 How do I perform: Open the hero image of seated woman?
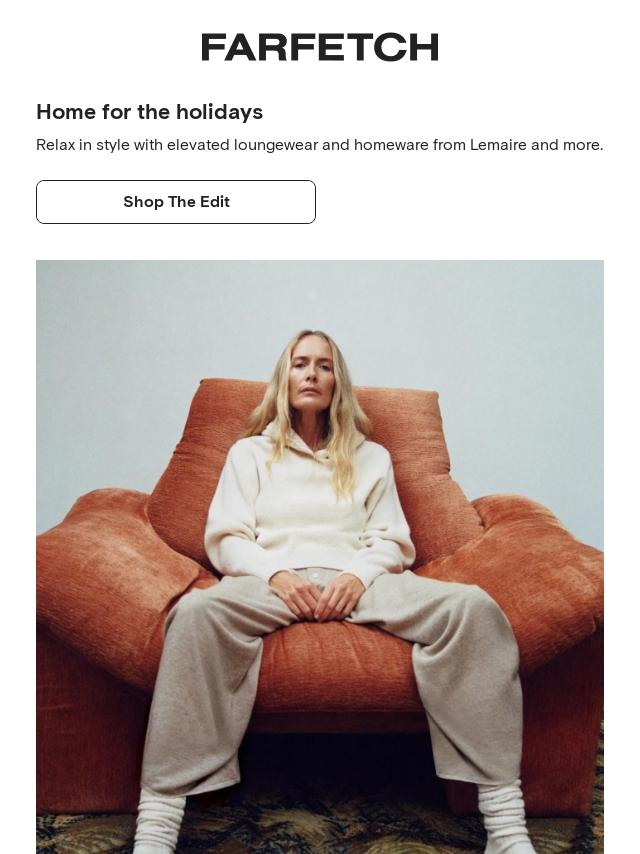point(320,557)
